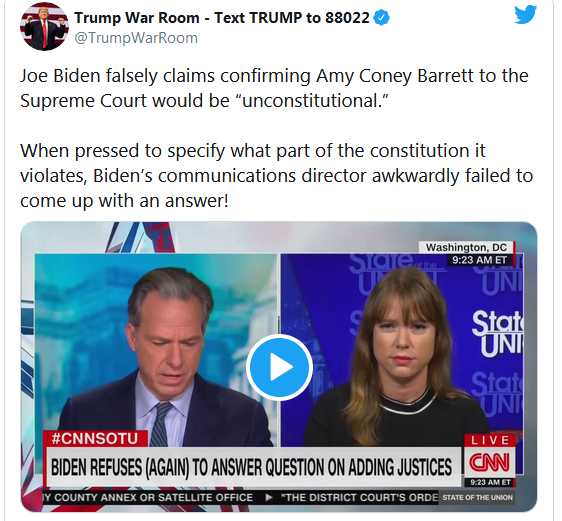Click the Washington, DC location label

(466, 247)
